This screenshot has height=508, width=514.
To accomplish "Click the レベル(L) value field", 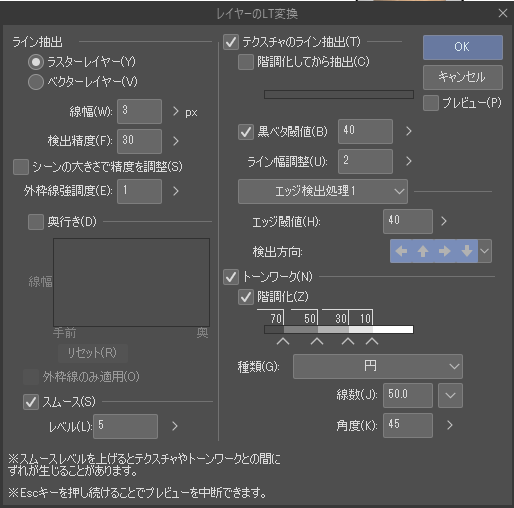I will (125, 426).
